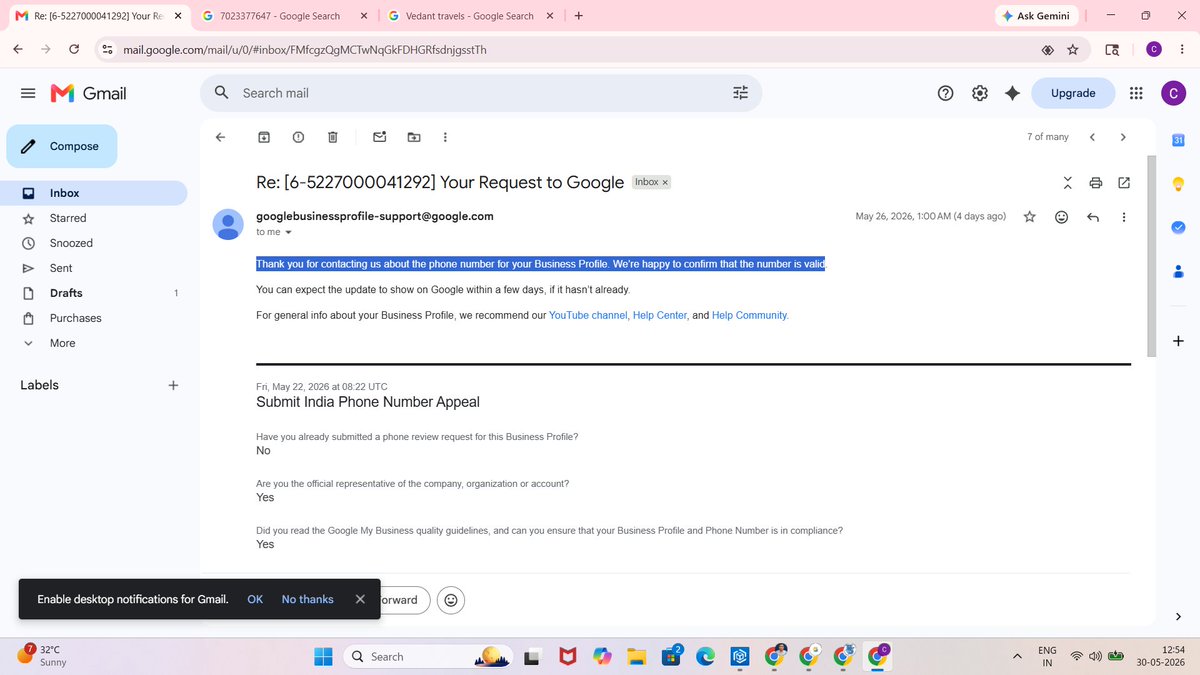This screenshot has width=1200, height=675.
Task: Open the Move to folder icon
Action: 414,137
